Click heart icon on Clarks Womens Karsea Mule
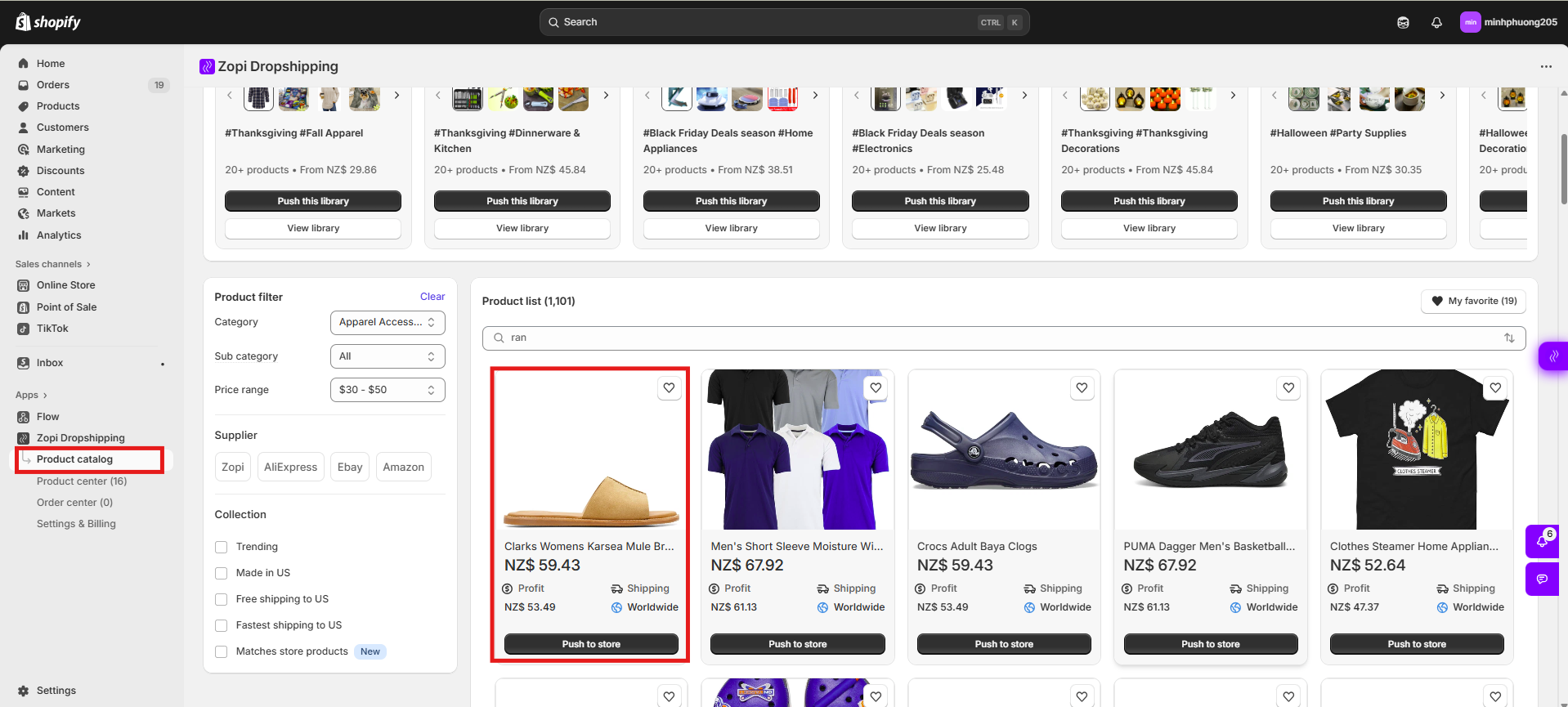The width and height of the screenshot is (1568, 707). [x=669, y=388]
